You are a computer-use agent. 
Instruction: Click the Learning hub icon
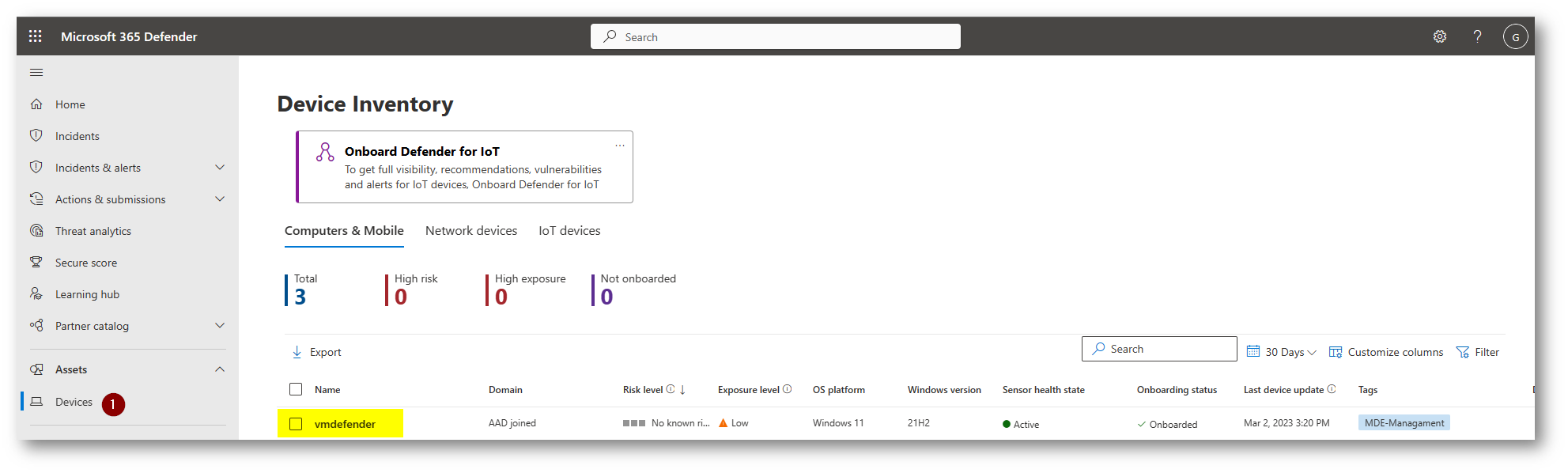tap(36, 294)
